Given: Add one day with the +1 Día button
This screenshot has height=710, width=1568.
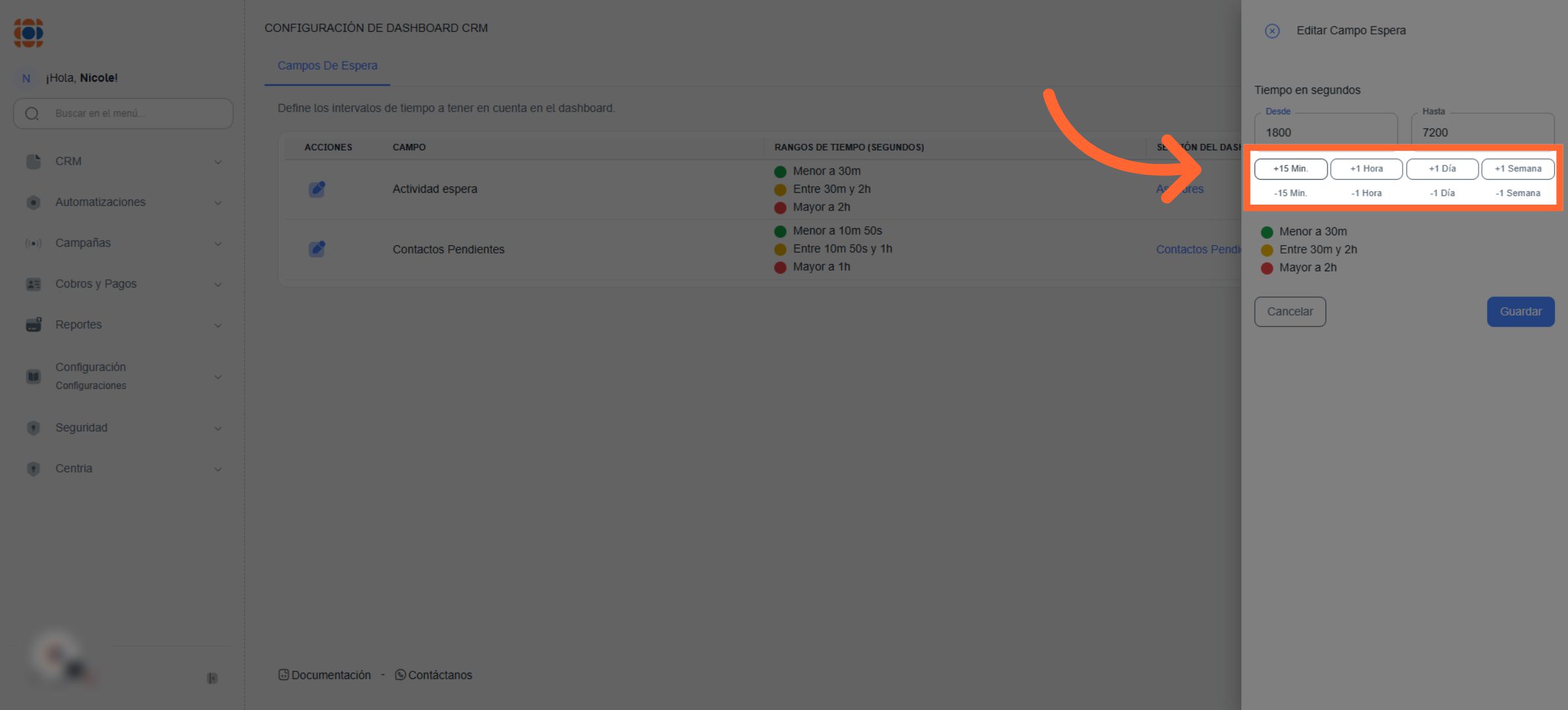Looking at the screenshot, I should click(x=1442, y=169).
